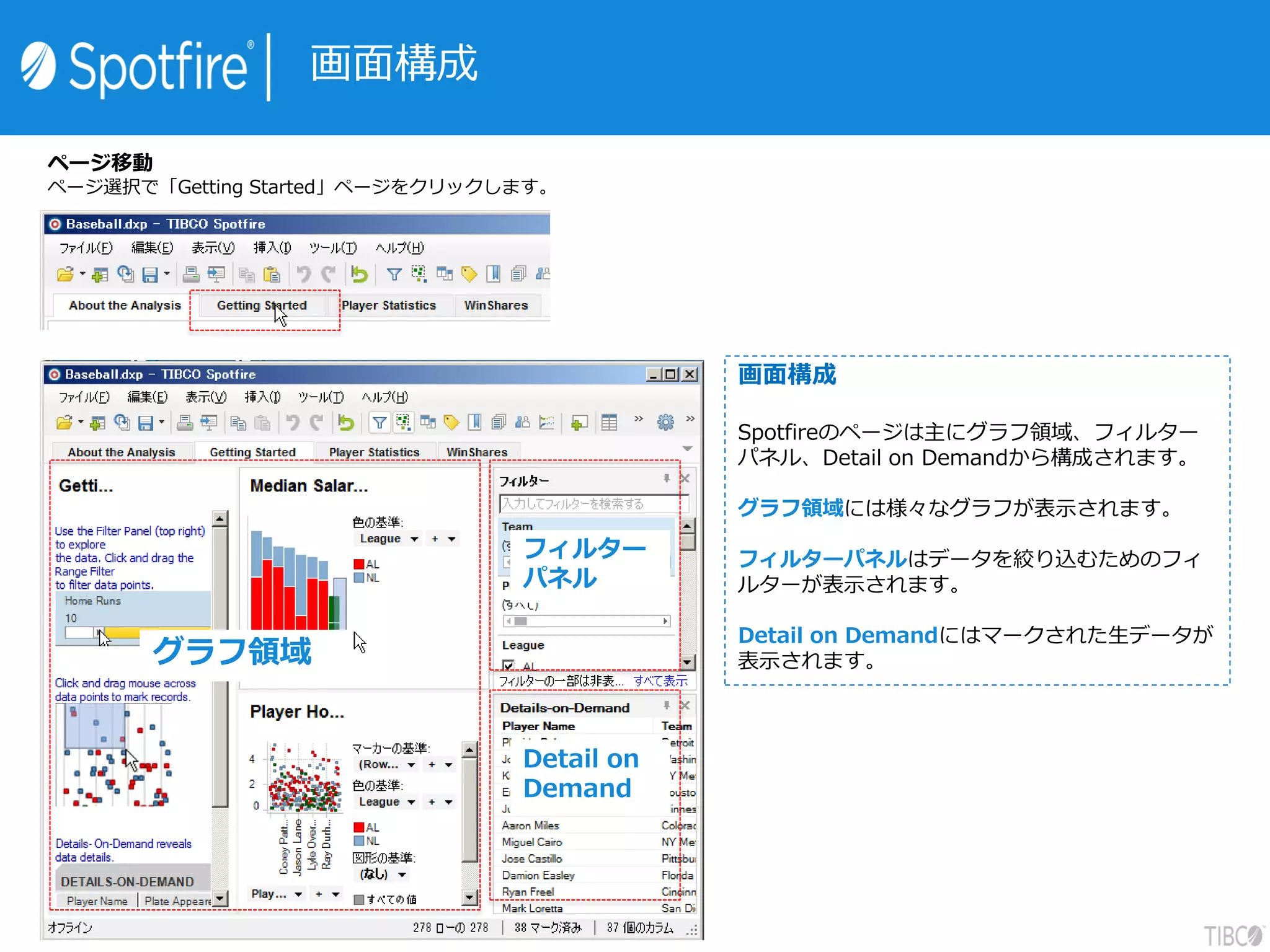Image resolution: width=1270 pixels, height=952 pixels.
Task: Click Export to presentation icon in the full window
Action: (209, 423)
